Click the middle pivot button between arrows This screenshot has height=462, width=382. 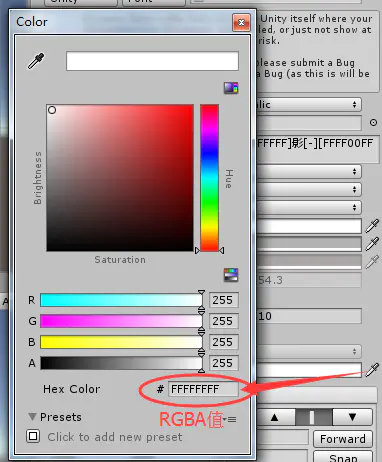click(314, 417)
